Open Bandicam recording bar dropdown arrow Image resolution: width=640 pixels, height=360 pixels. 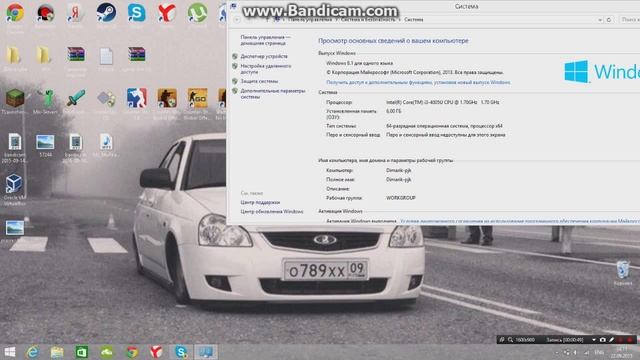[x=594, y=340]
